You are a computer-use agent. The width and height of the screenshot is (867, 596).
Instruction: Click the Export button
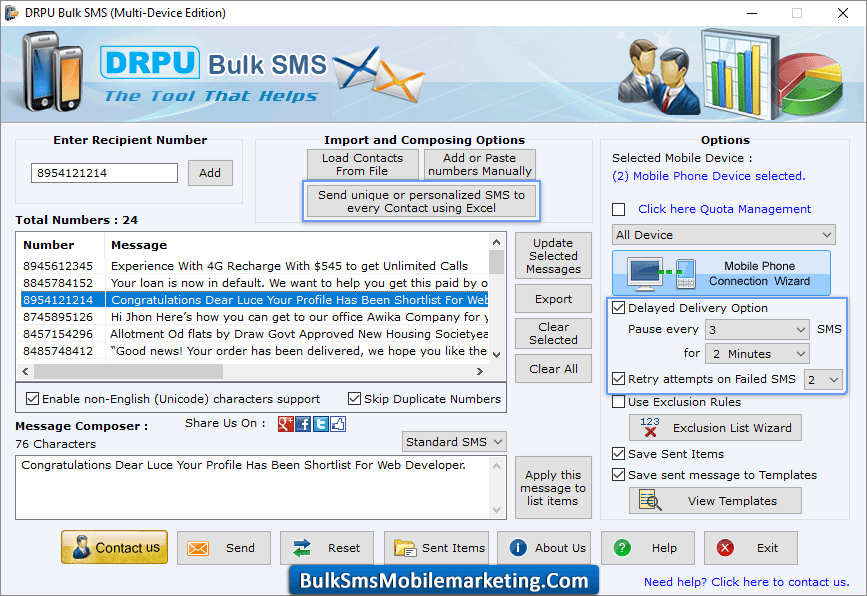coord(553,299)
